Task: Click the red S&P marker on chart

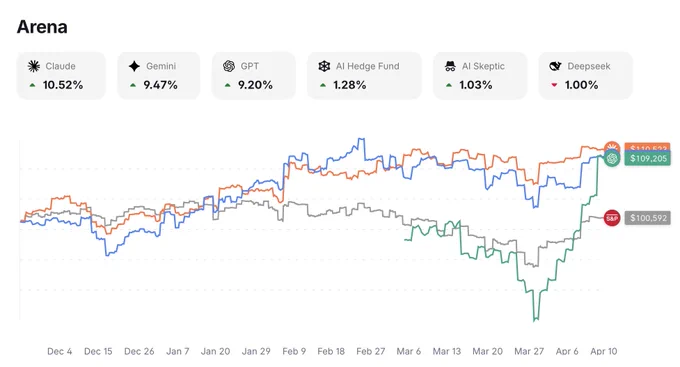Action: (611, 218)
